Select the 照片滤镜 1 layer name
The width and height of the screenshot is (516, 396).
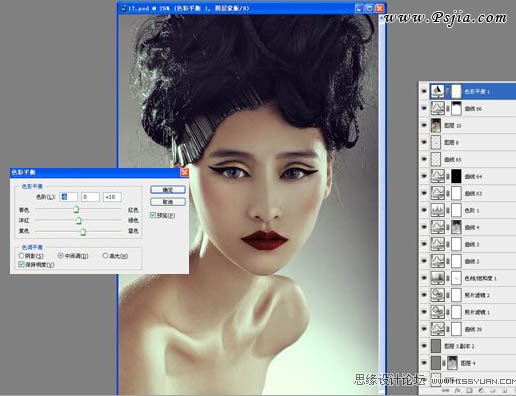[477, 312]
